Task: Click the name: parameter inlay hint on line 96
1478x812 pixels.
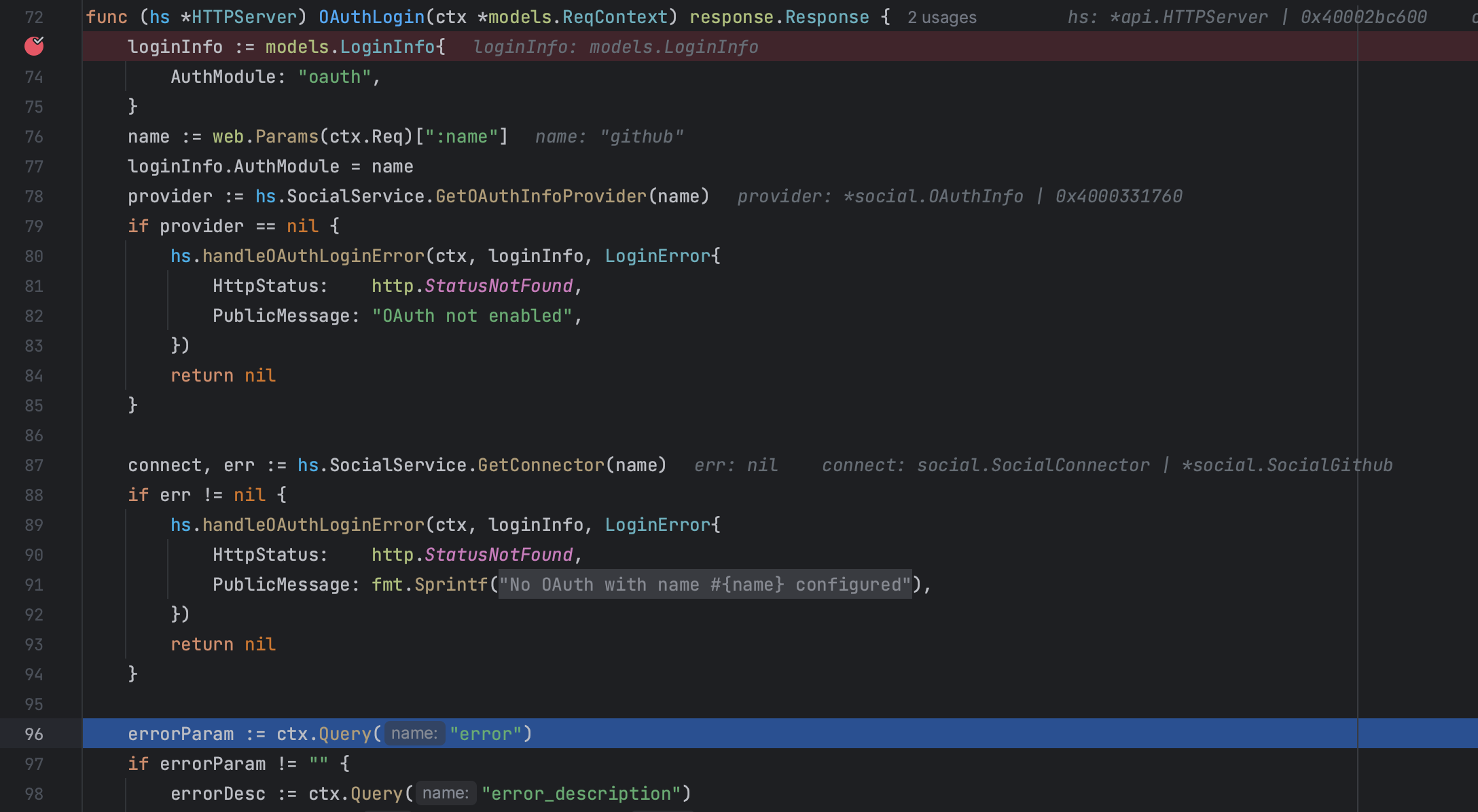Action: point(414,733)
